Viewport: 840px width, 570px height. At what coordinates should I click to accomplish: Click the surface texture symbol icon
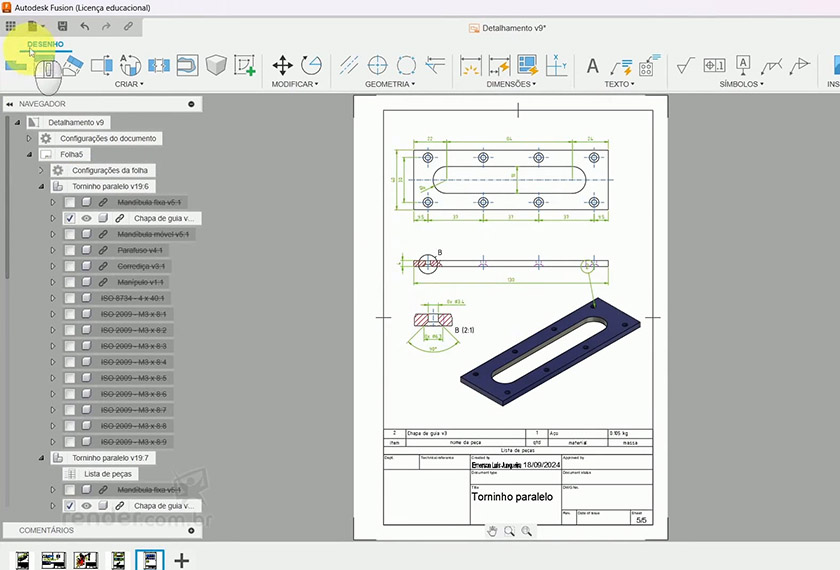coord(685,66)
